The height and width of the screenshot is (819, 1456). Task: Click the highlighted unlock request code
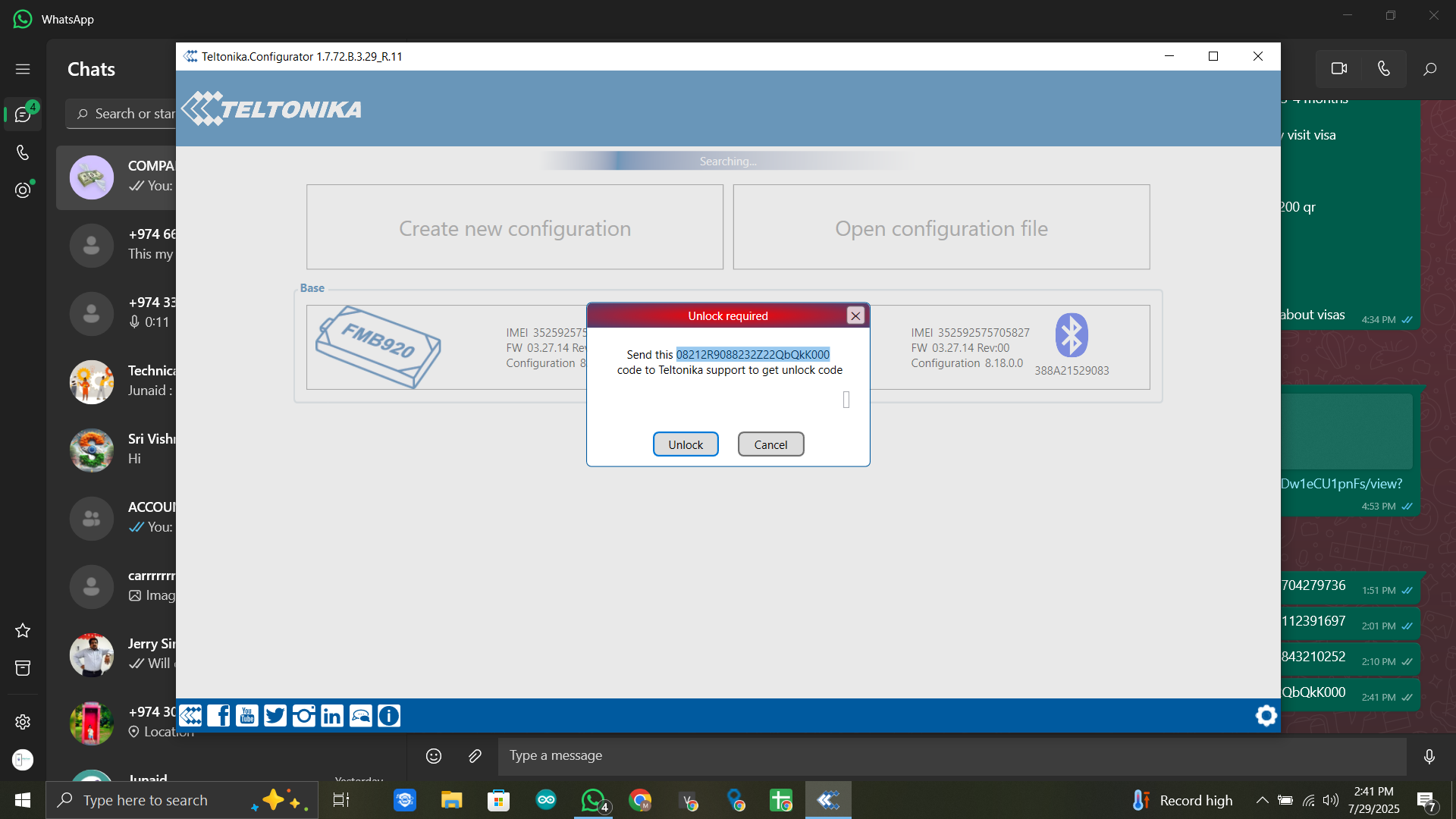(x=753, y=354)
